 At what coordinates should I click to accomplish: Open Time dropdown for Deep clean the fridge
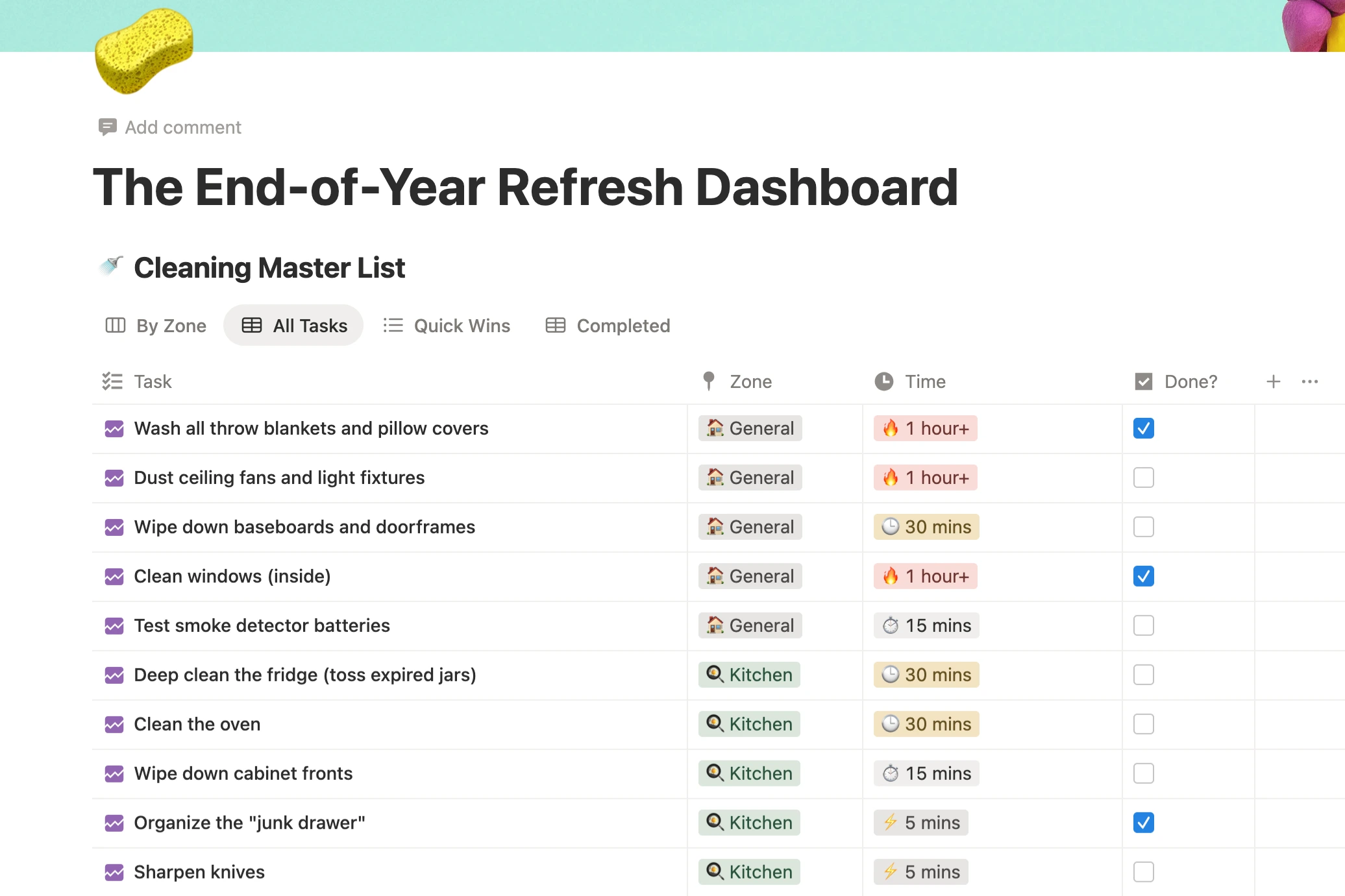pyautogui.click(x=926, y=675)
